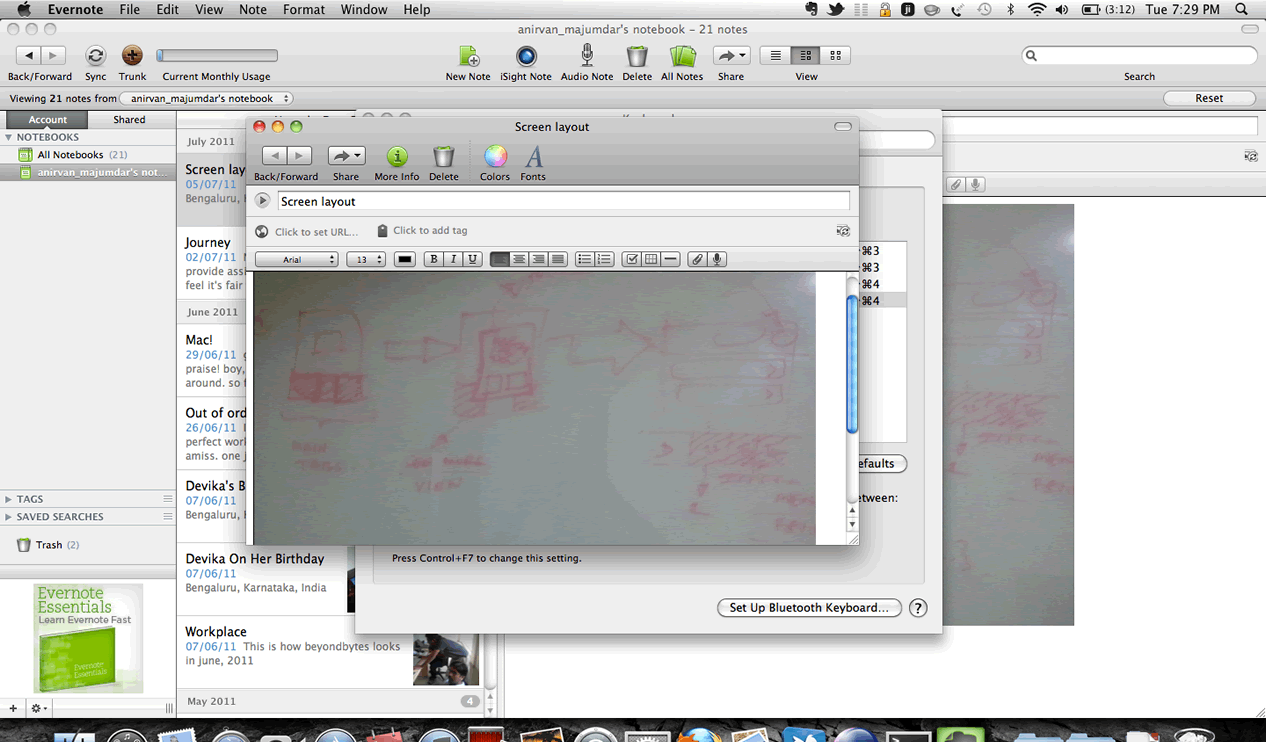Open the notebook selector dropdown
Screen dimensions: 1266x742
click(206, 98)
